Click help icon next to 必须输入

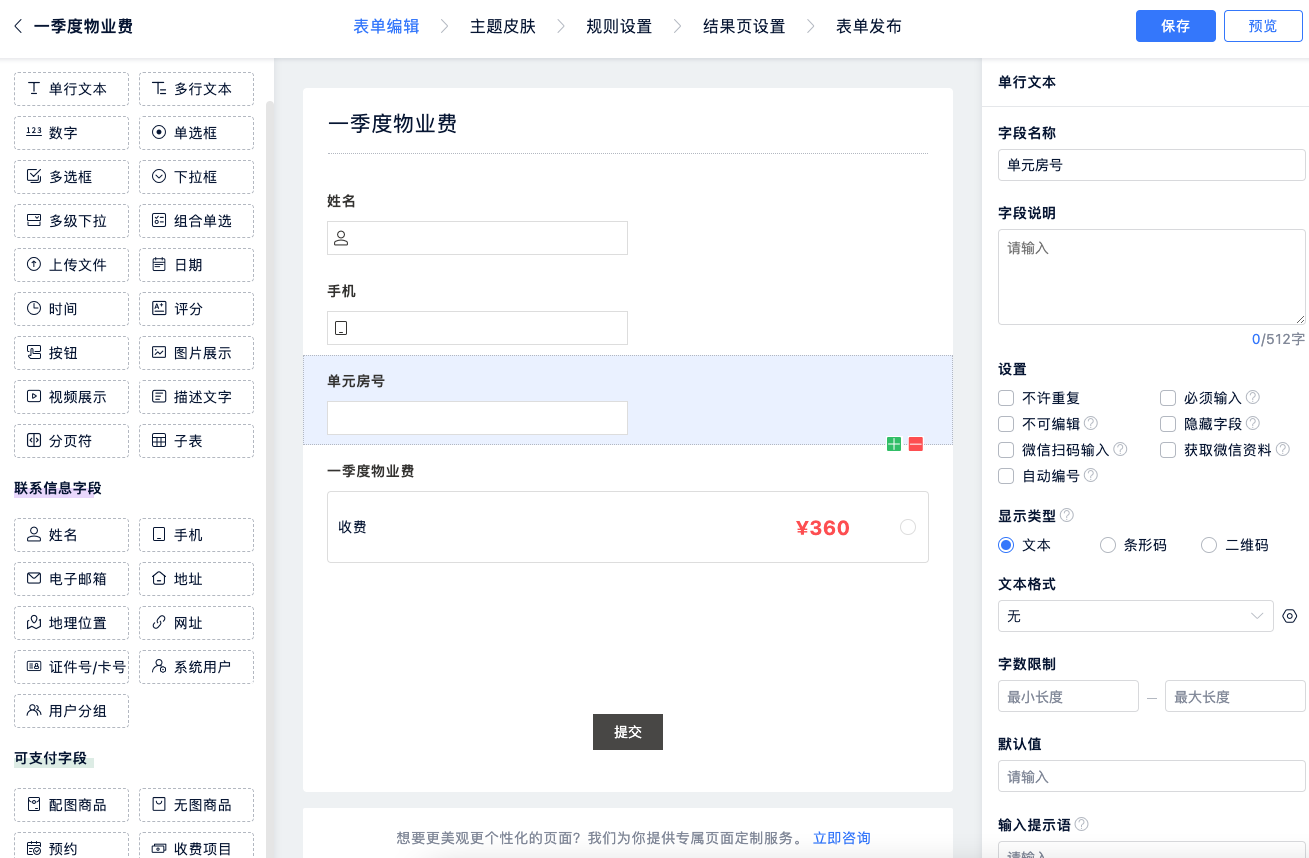click(1252, 398)
